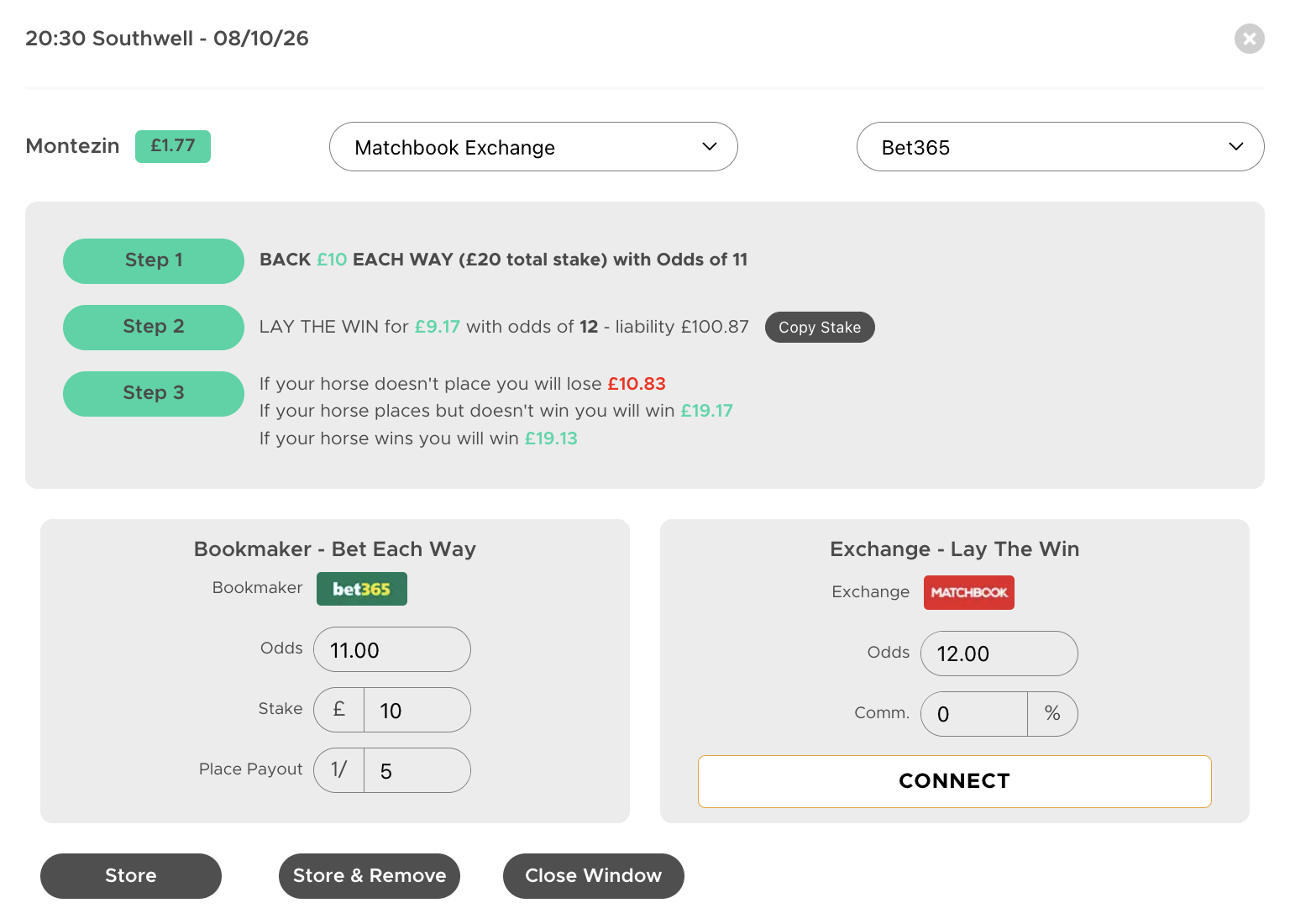Click the £1.77 badge next to Montezin
Viewport: 1290px width, 924px height.
click(x=173, y=146)
